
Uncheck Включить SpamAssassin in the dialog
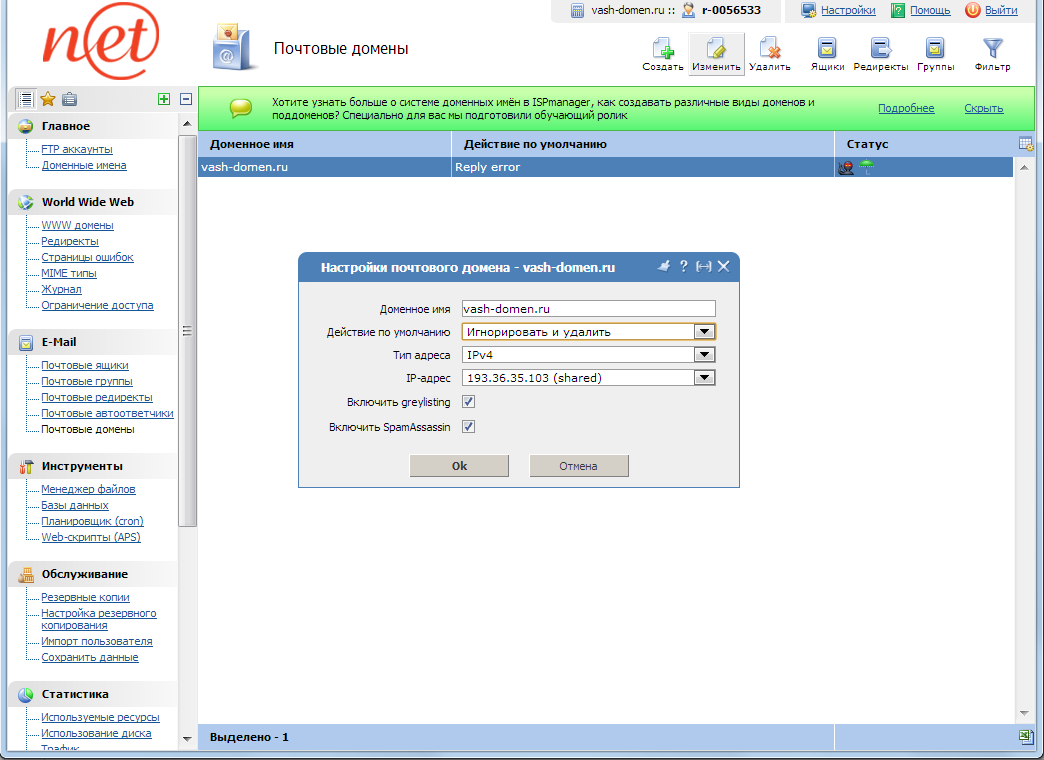pyautogui.click(x=469, y=426)
